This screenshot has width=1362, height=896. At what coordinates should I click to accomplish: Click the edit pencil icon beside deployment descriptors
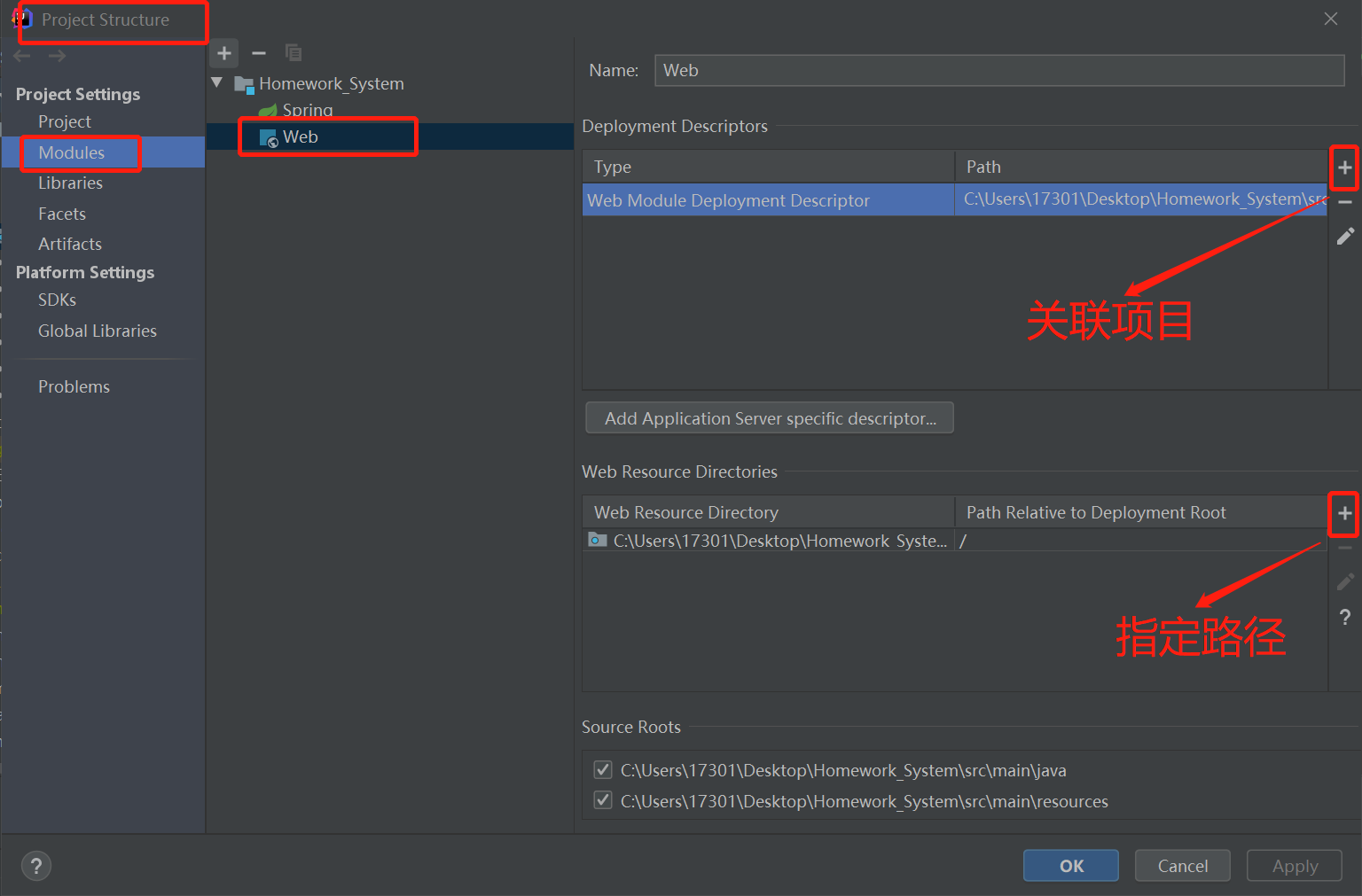(1345, 236)
